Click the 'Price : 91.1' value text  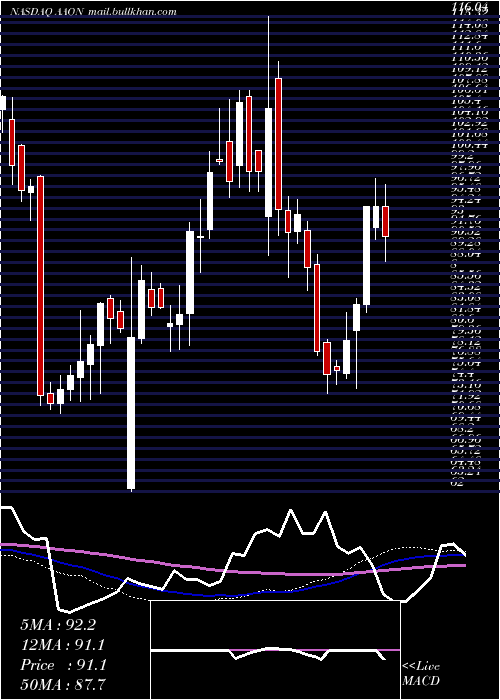(x=63, y=665)
